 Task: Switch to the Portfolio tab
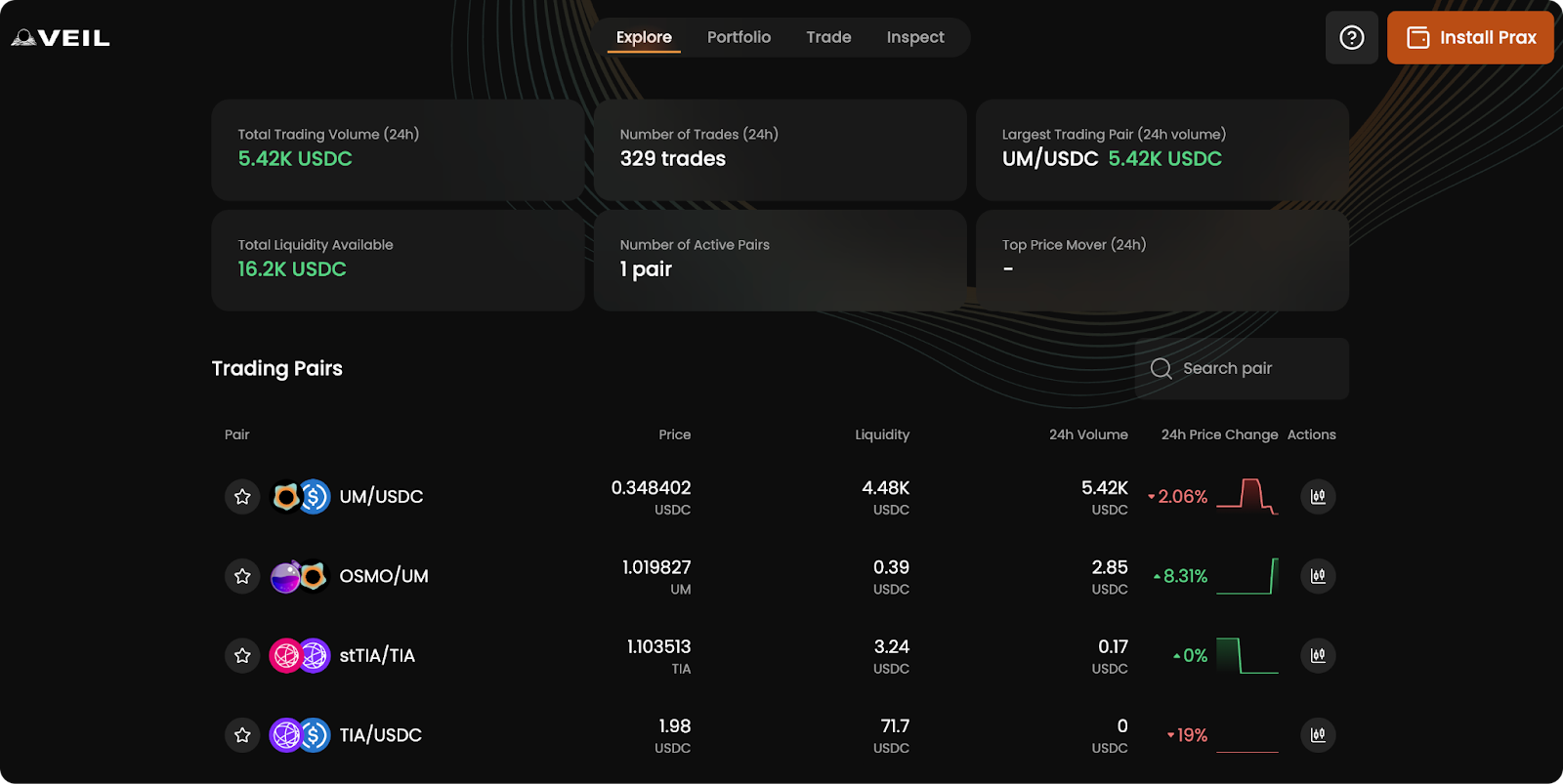coord(739,37)
